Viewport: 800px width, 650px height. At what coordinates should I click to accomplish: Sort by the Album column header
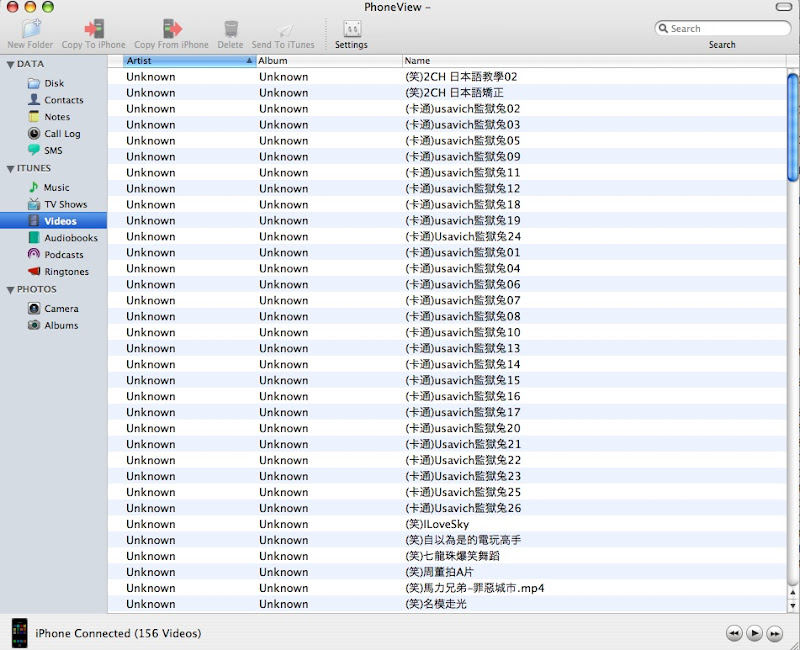point(329,61)
